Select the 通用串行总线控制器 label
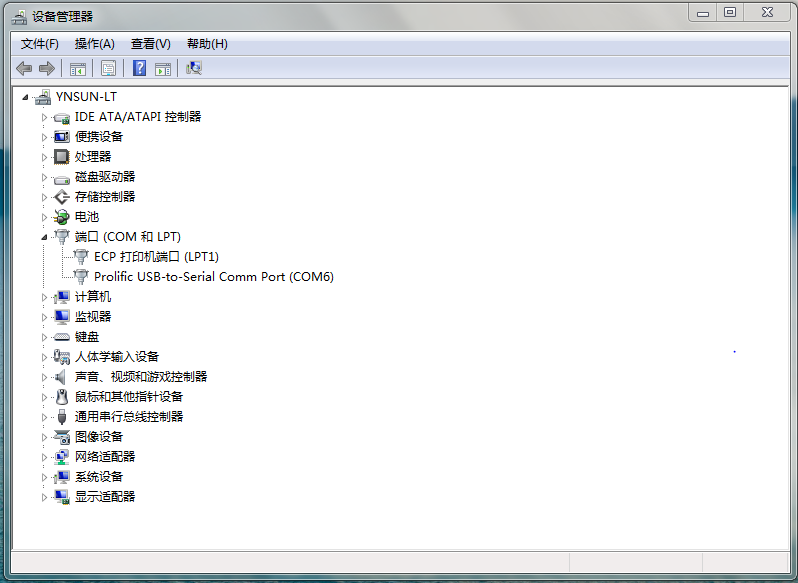798x583 pixels. coord(129,417)
